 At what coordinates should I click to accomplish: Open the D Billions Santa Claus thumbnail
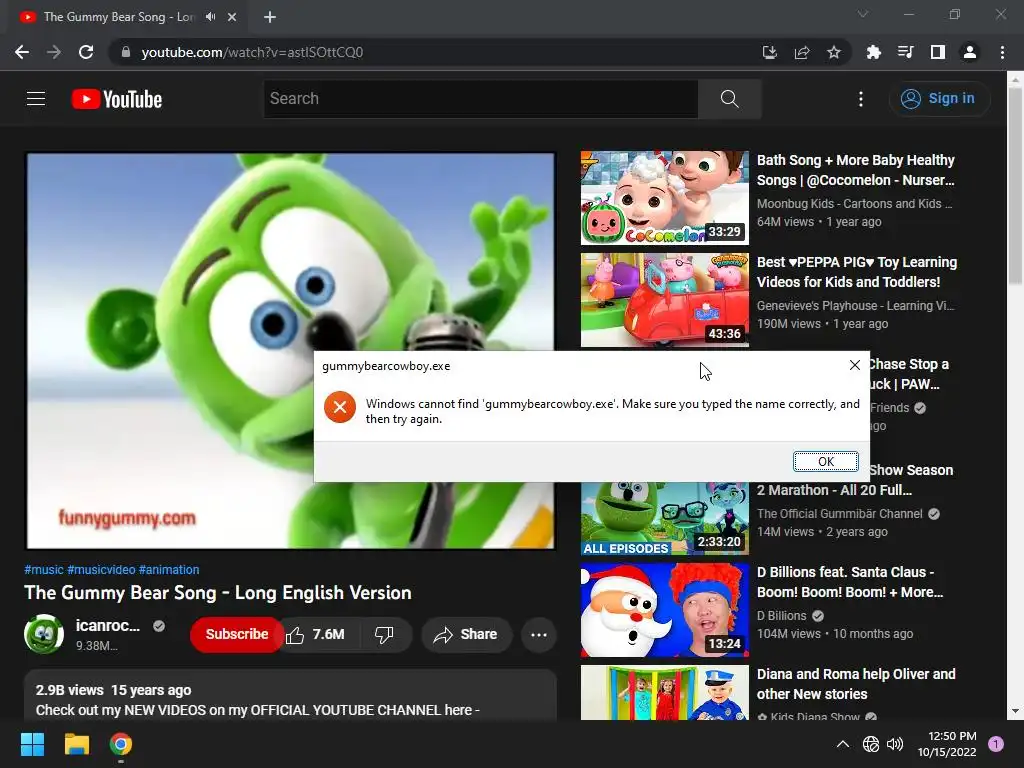[x=665, y=610]
